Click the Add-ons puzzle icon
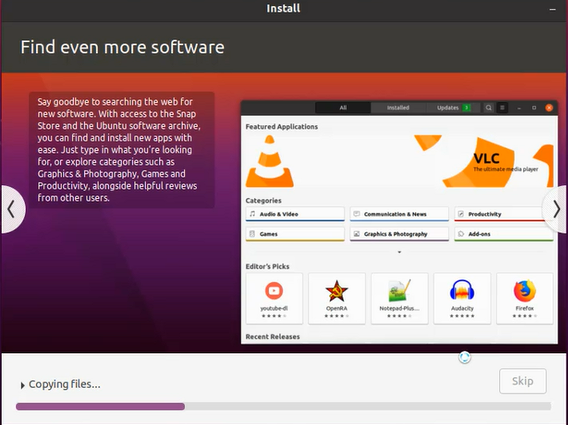The image size is (568, 425). pyautogui.click(x=461, y=234)
